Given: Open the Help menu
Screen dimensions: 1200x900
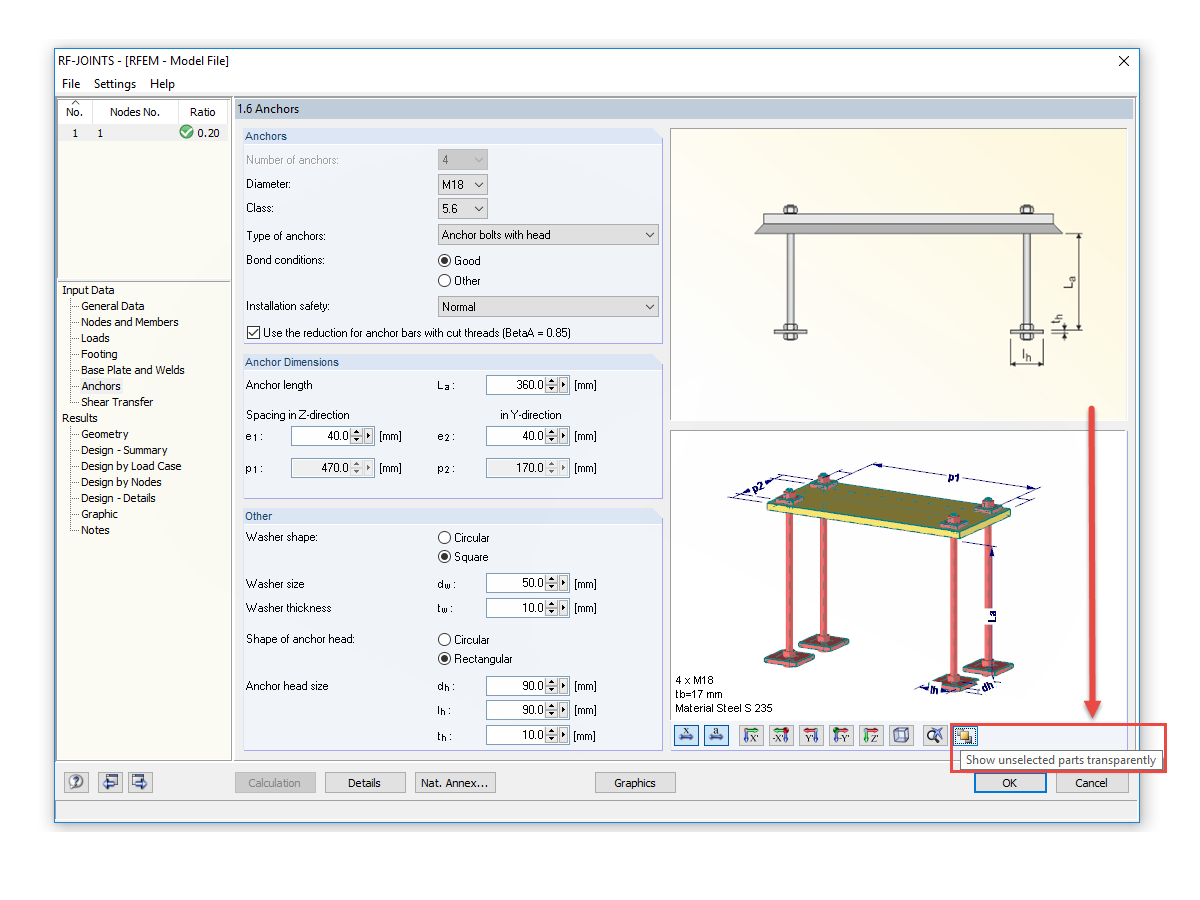Looking at the screenshot, I should (x=162, y=84).
